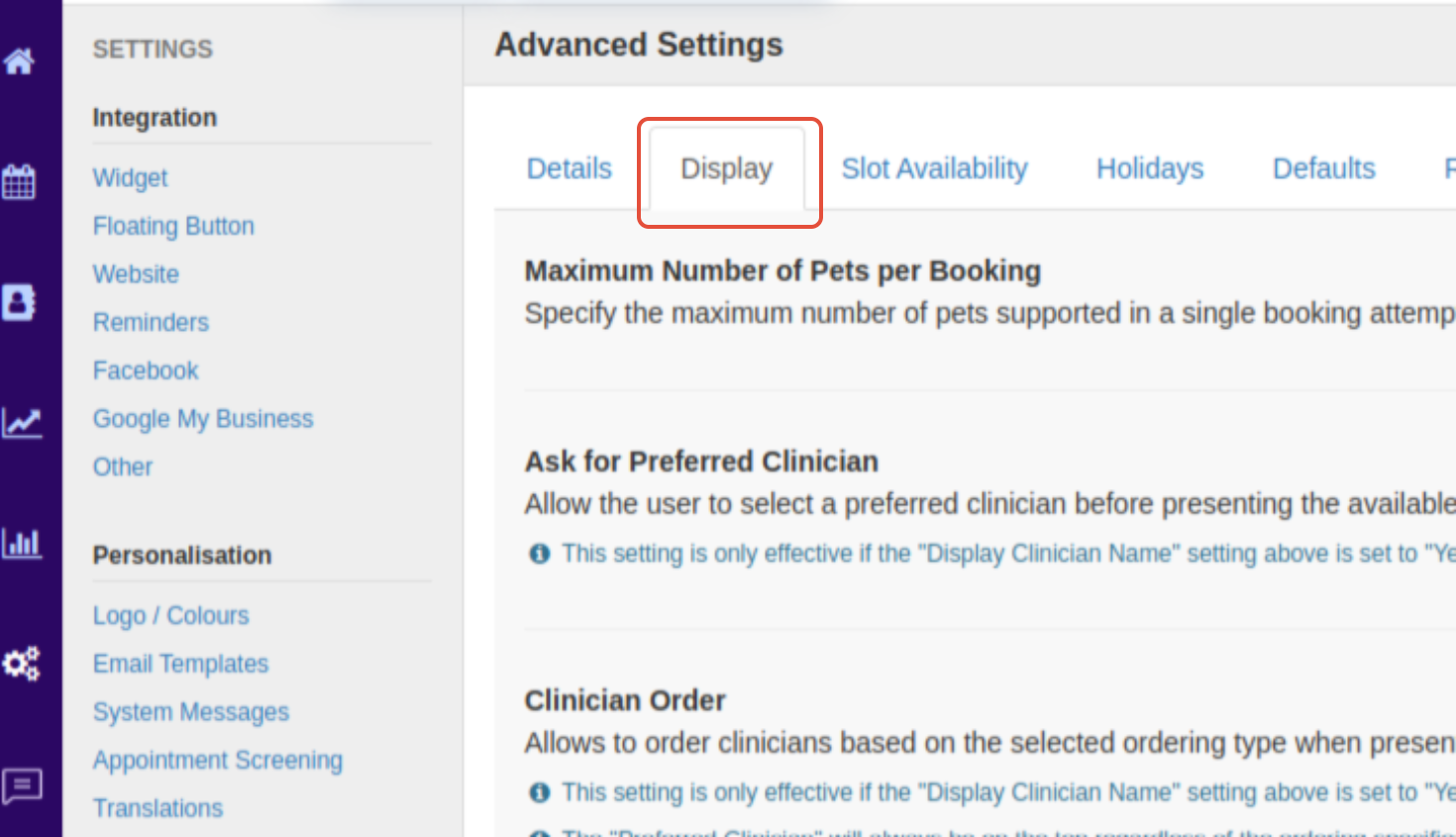Open the Logo / Colours personalisation page
The width and height of the screenshot is (1456, 837).
[170, 615]
